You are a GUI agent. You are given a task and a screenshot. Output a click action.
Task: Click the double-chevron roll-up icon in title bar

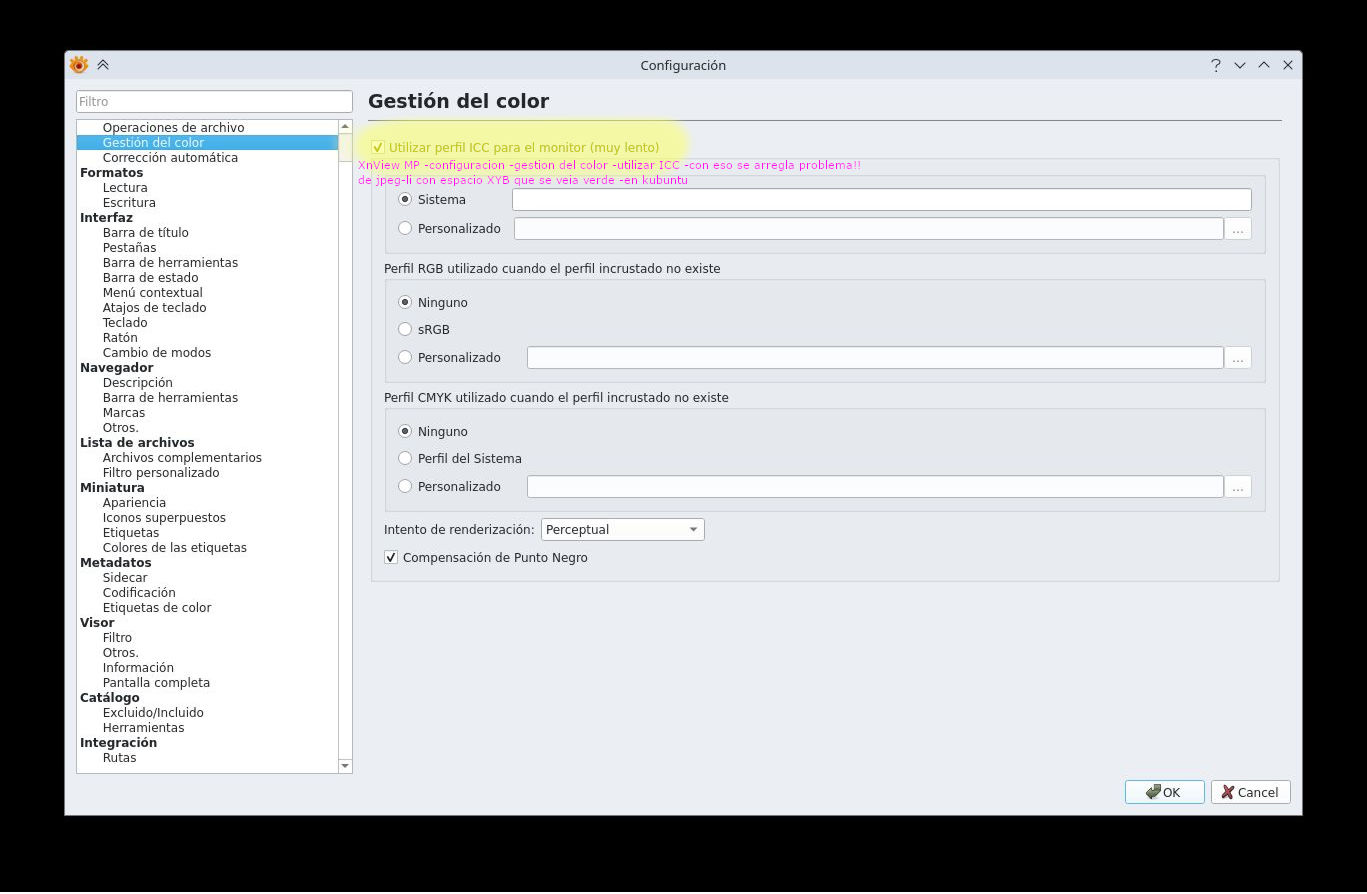(103, 65)
